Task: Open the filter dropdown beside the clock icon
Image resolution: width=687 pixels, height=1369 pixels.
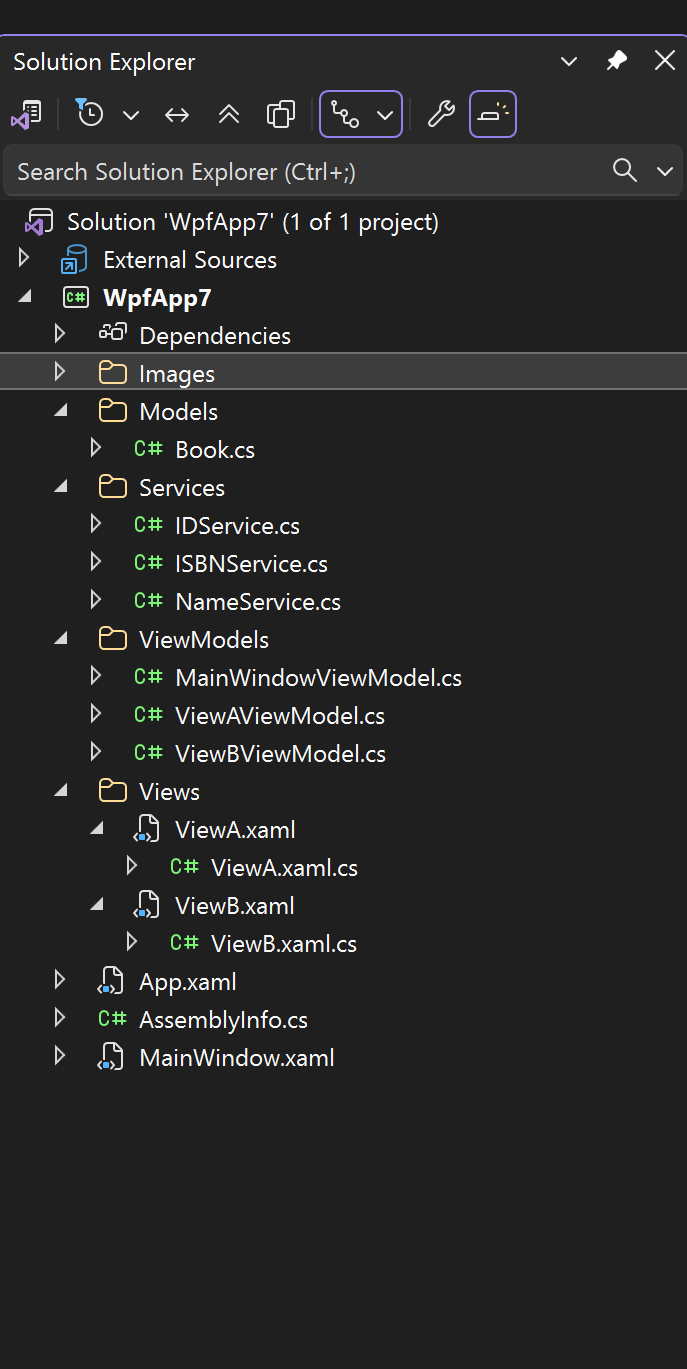Action: coord(131,113)
